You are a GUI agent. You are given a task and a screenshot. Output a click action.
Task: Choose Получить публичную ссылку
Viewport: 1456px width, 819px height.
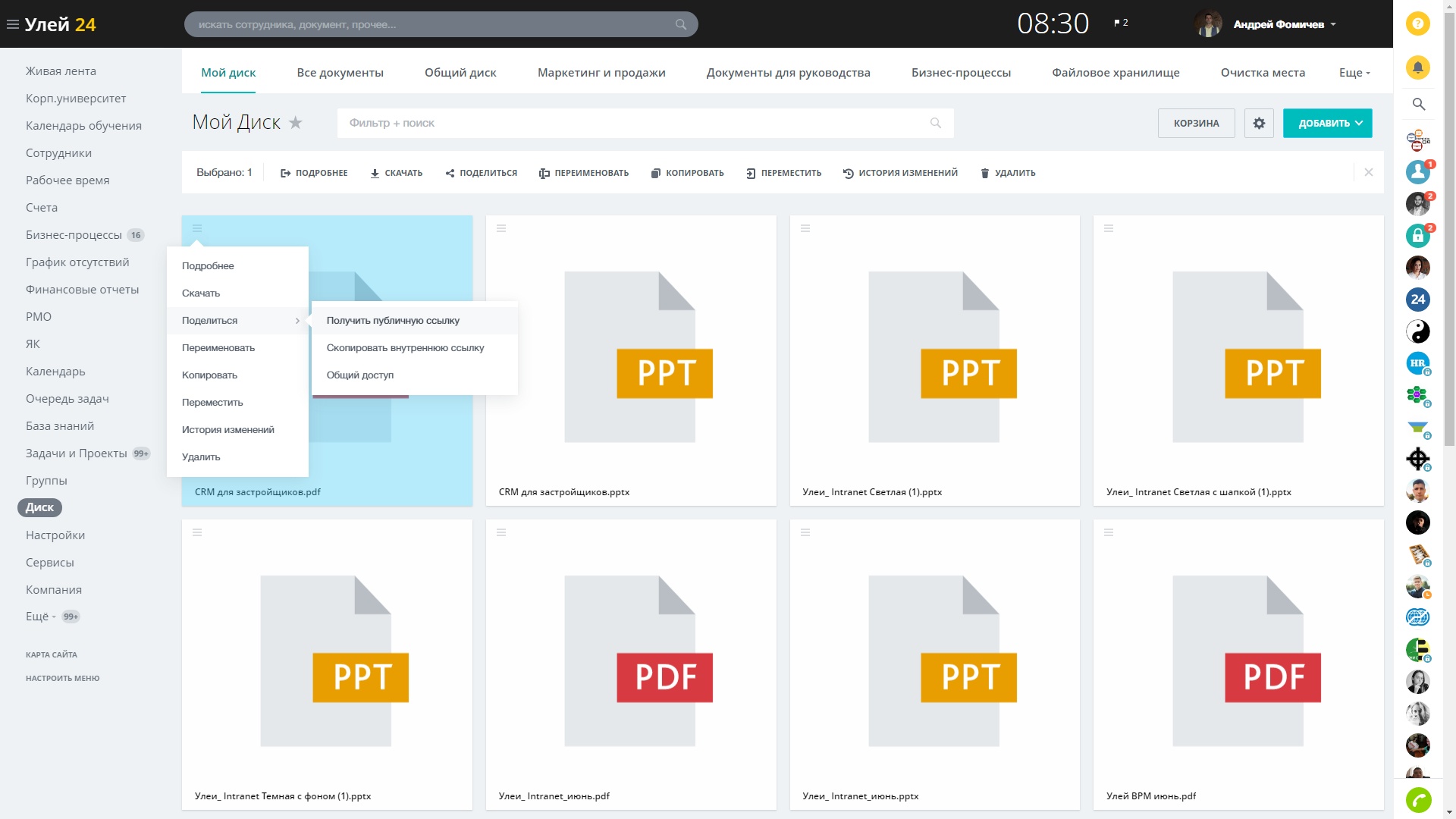pos(415,321)
